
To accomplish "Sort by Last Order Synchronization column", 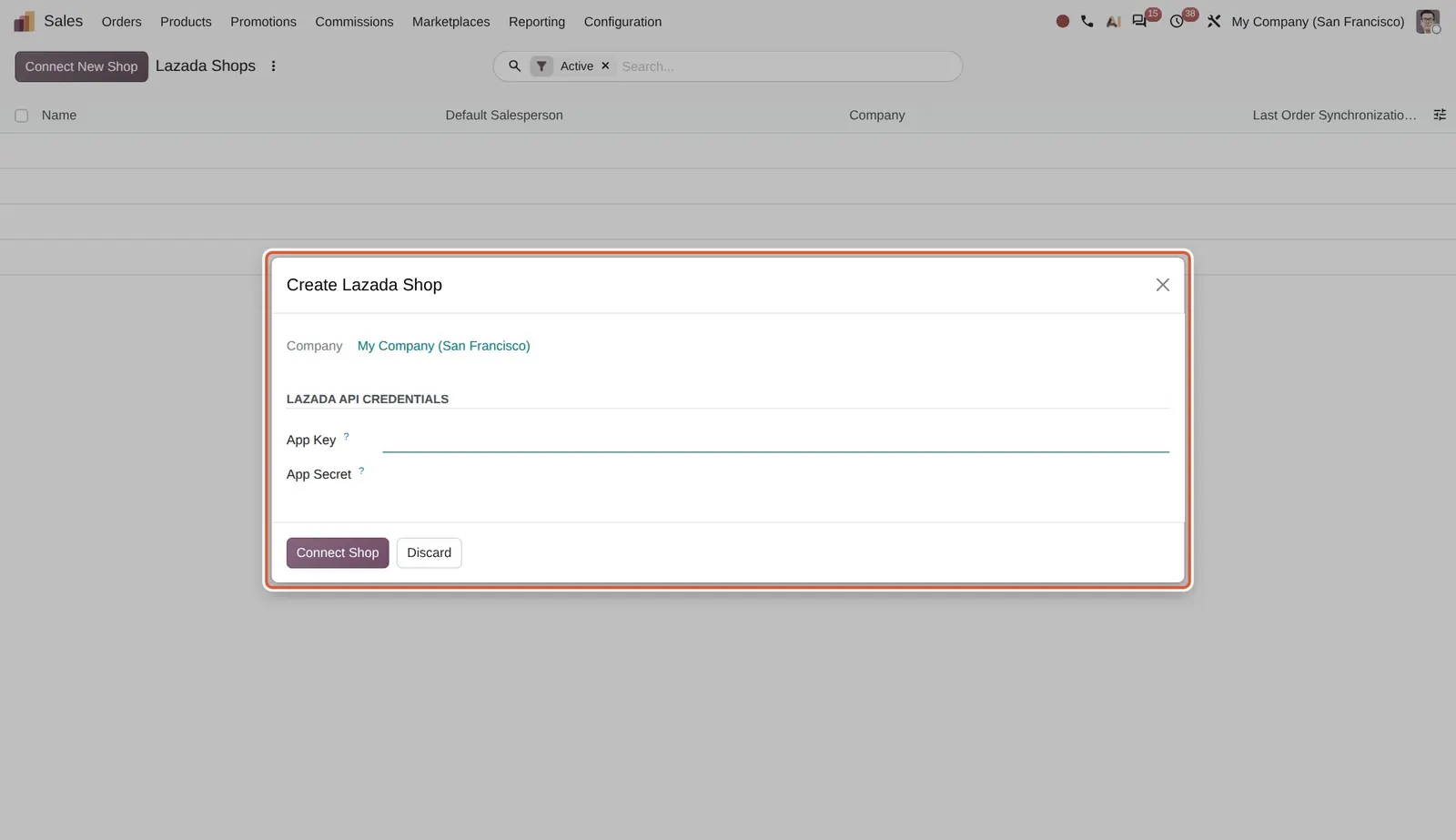I will [1334, 115].
